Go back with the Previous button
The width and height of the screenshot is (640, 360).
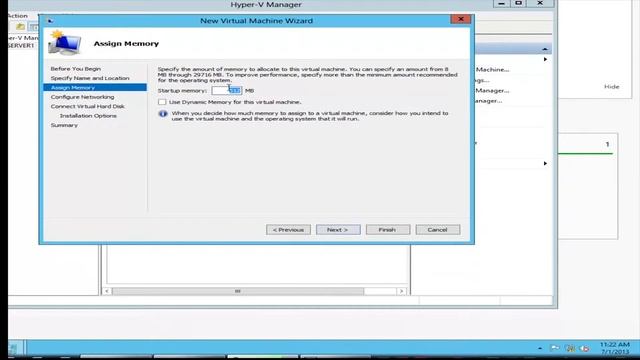click(x=288, y=230)
